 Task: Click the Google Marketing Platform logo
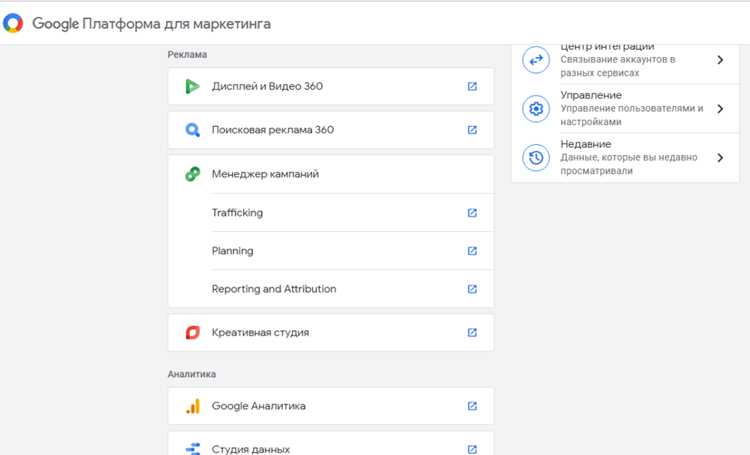[x=13, y=23]
